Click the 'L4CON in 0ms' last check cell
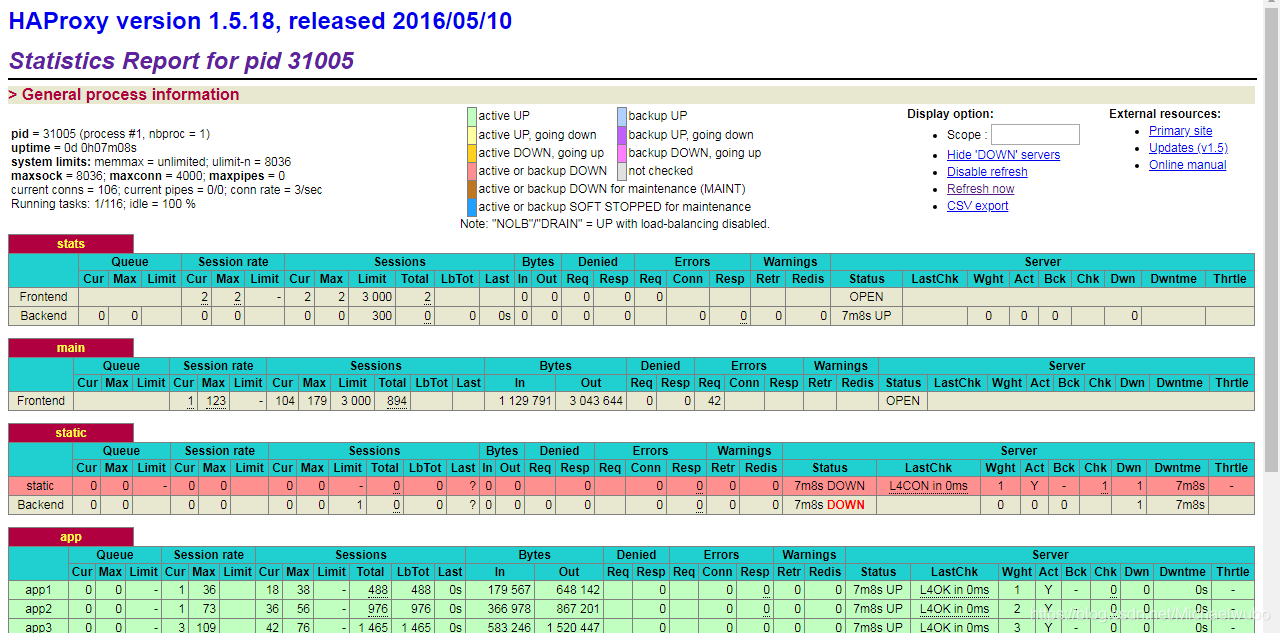This screenshot has width=1280, height=633. click(x=928, y=486)
